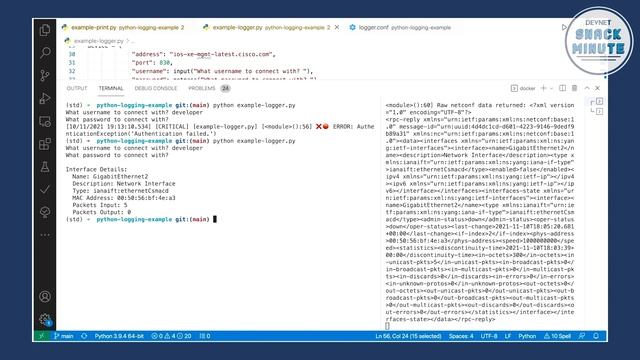The image size is (640, 360).
Task: Open the Explorer view in activity bar
Action: (x=45, y=30)
